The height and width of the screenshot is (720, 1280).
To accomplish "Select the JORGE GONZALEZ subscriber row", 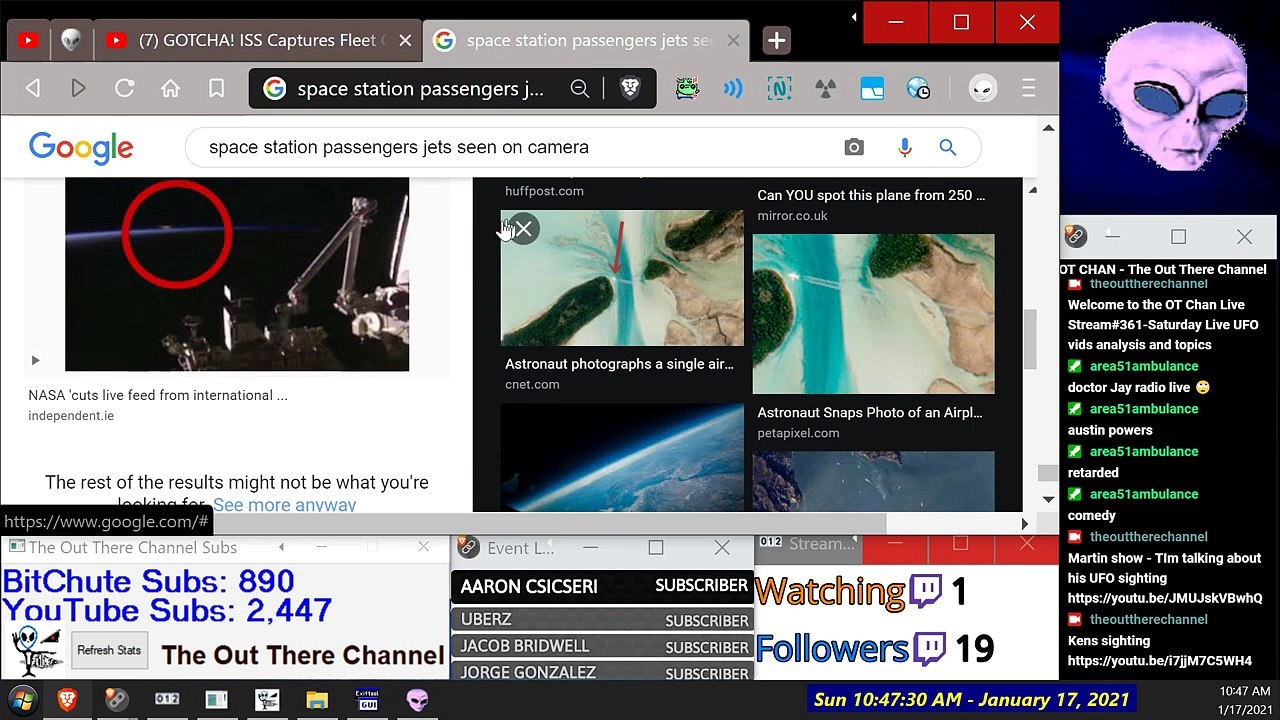I will click(603, 672).
